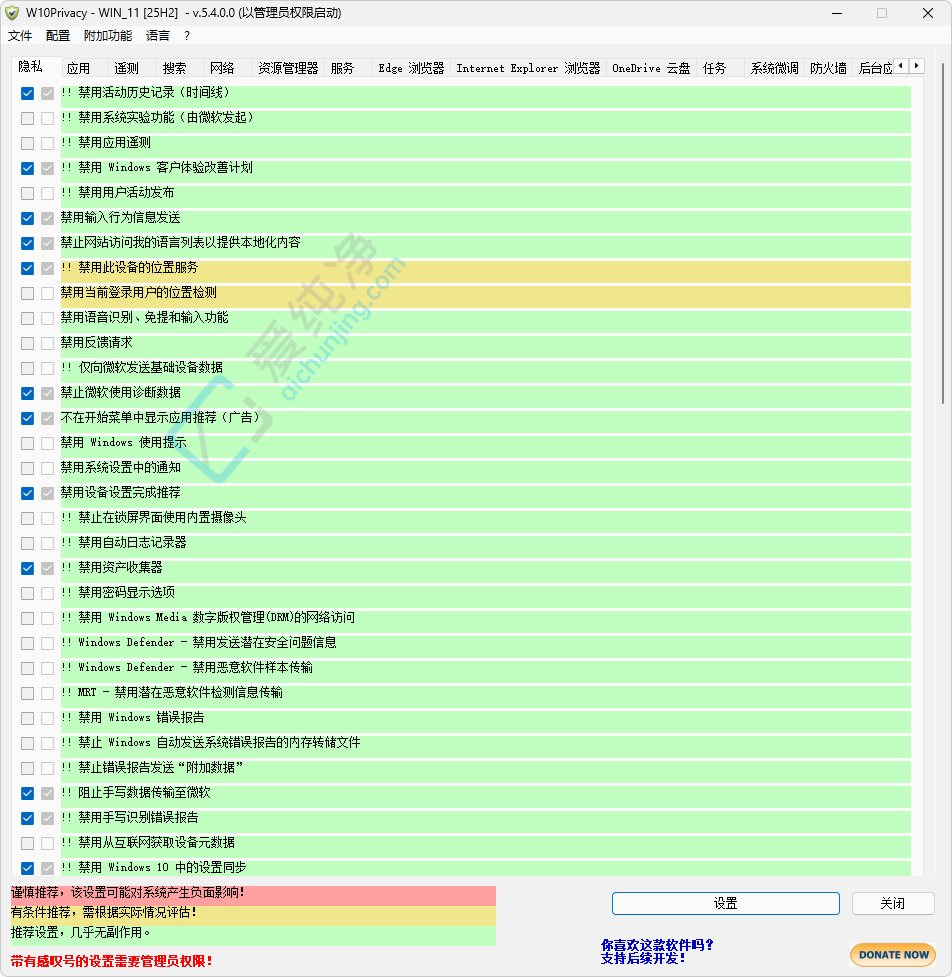Select row 禁用 Windows 10 中的设置同步

coord(485,868)
